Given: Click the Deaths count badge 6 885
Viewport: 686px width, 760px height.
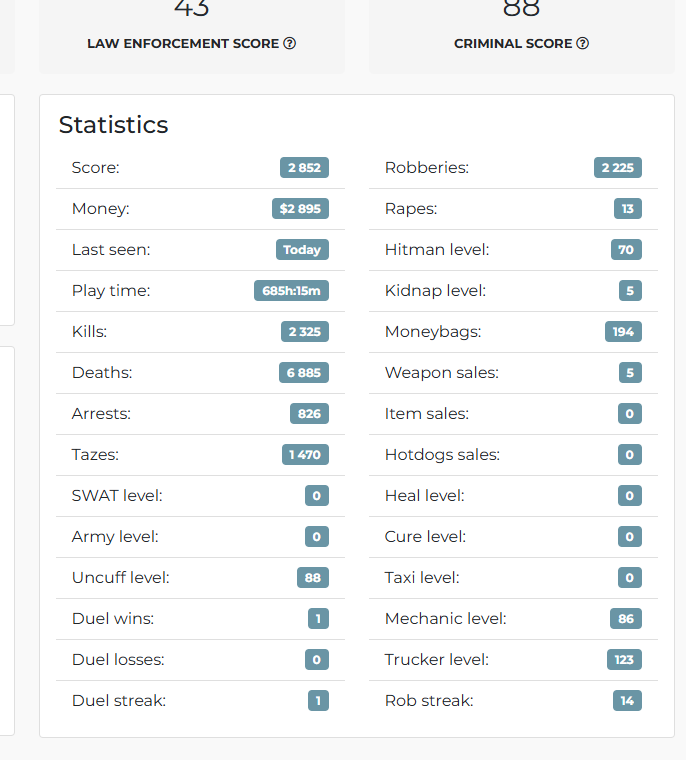Looking at the screenshot, I should tap(304, 373).
